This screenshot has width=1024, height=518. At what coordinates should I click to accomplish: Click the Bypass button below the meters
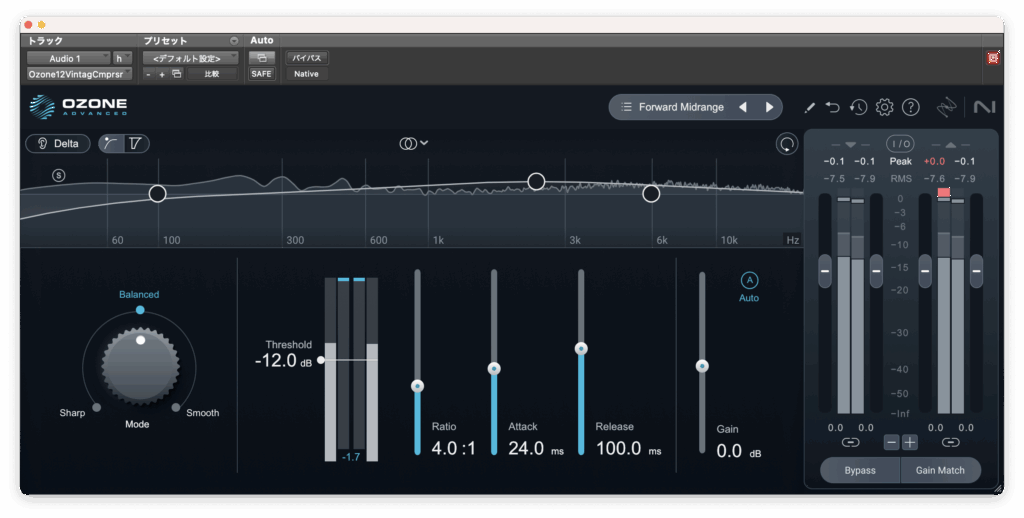click(859, 470)
